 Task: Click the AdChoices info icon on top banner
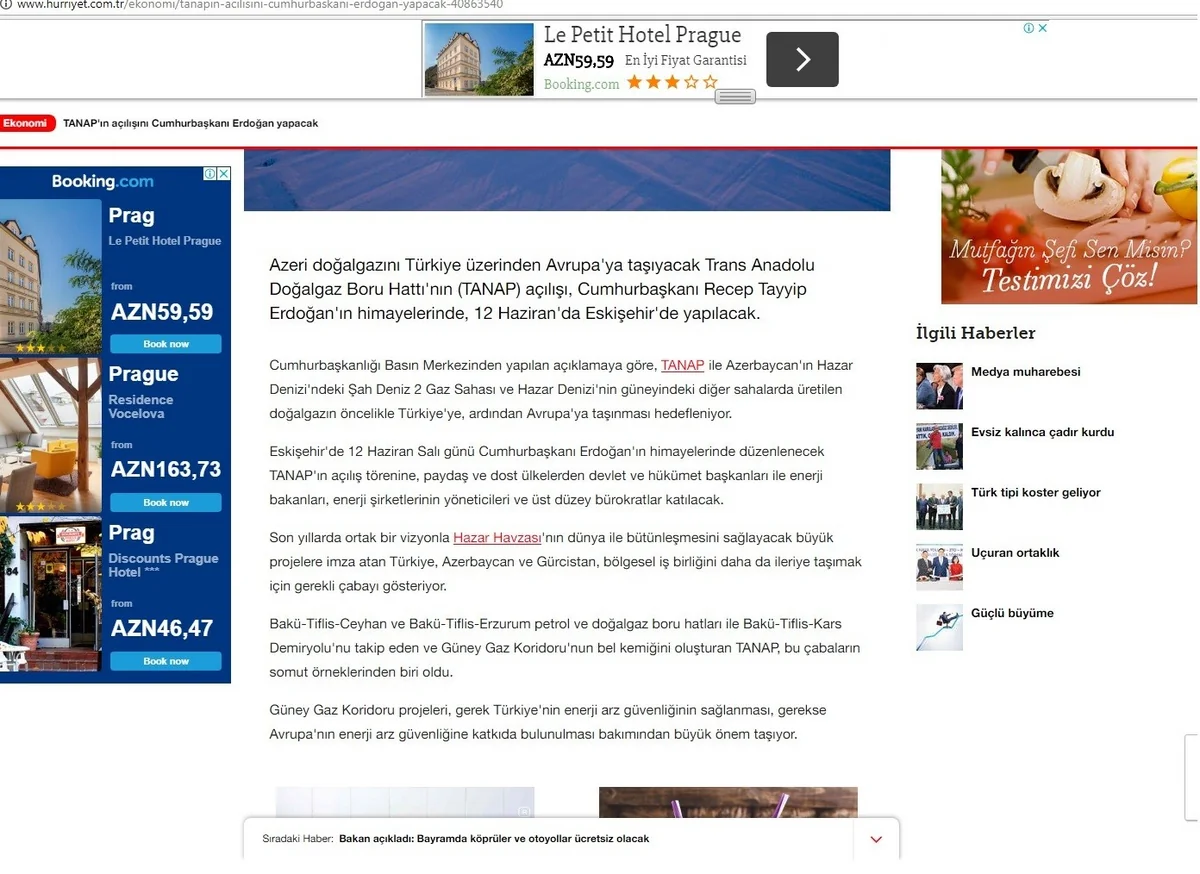click(x=1029, y=28)
